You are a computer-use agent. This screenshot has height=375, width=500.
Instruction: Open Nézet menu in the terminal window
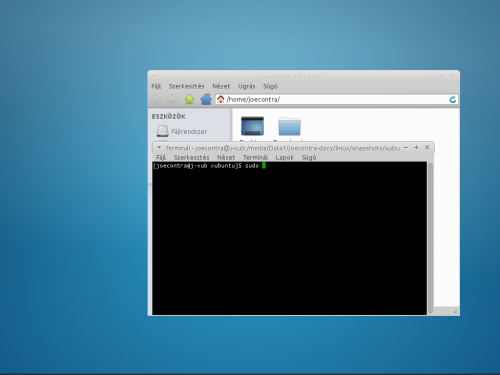pos(226,157)
